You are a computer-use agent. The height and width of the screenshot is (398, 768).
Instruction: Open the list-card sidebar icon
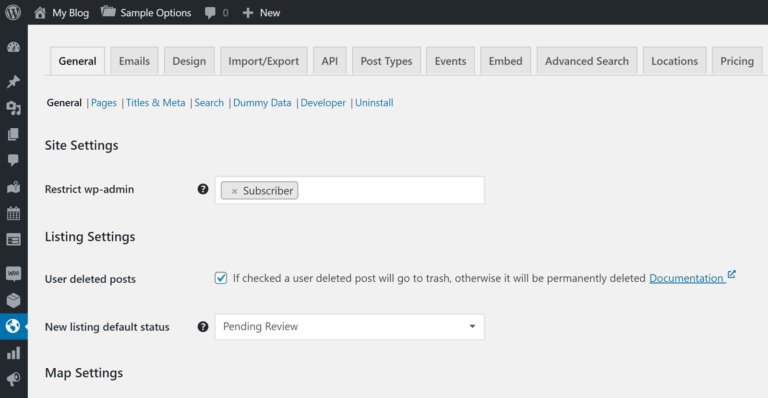pyautogui.click(x=13, y=240)
